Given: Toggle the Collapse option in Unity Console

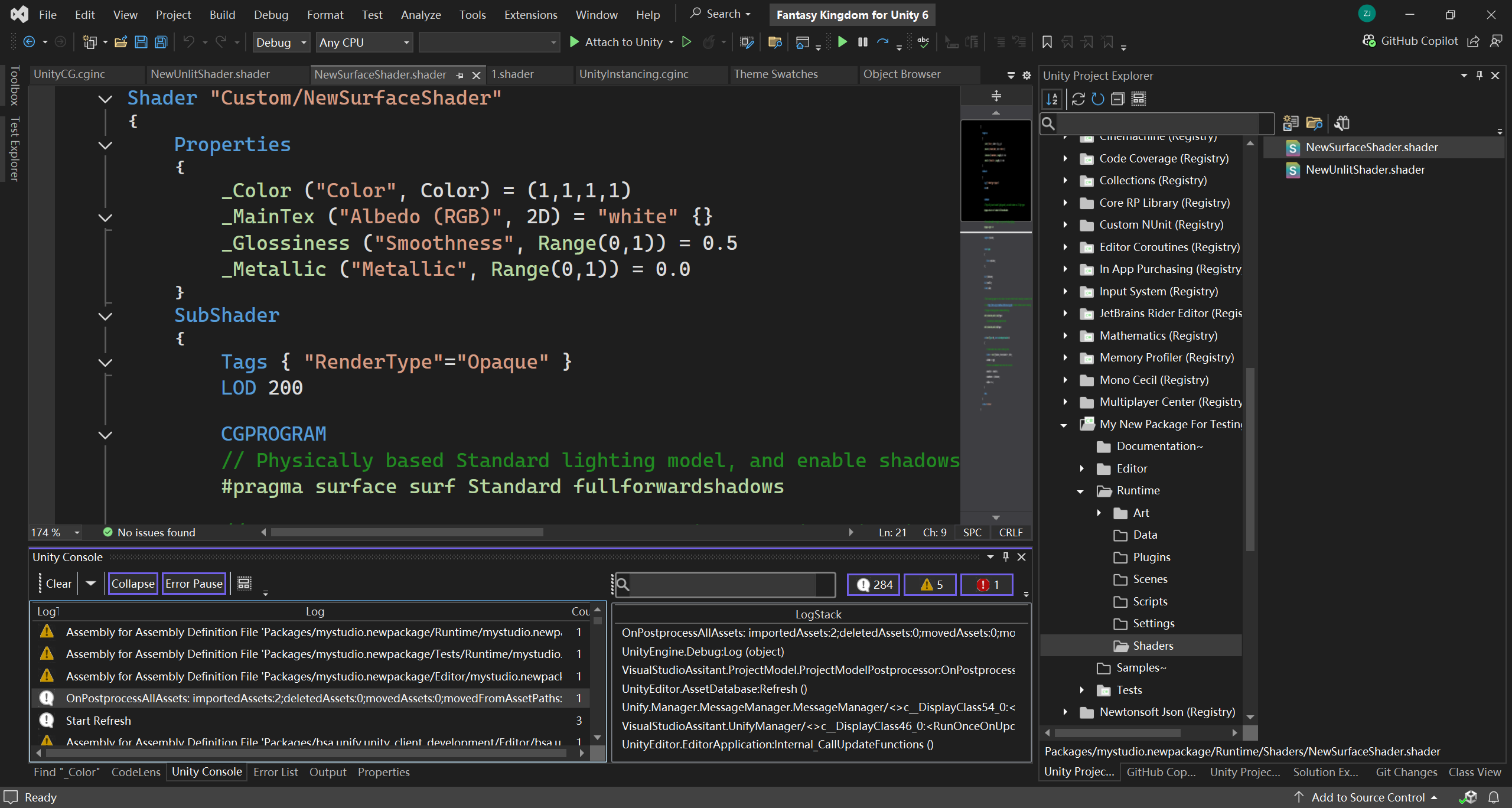Looking at the screenshot, I should [132, 584].
